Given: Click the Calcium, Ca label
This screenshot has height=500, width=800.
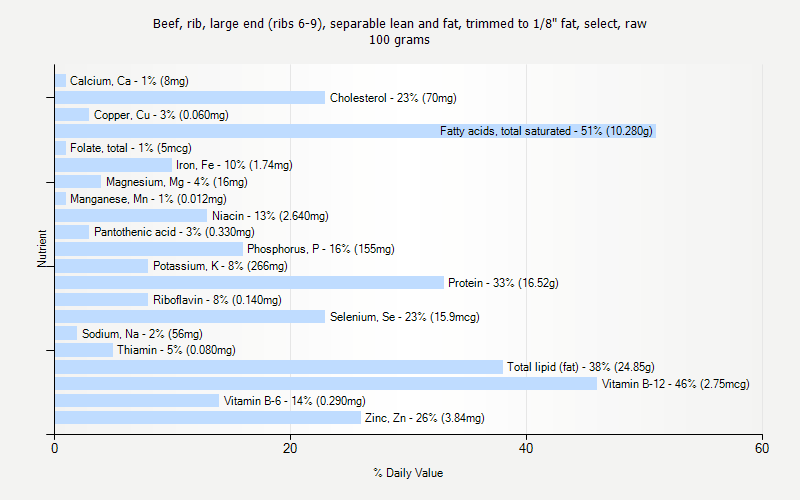Looking at the screenshot, I should (x=129, y=81).
